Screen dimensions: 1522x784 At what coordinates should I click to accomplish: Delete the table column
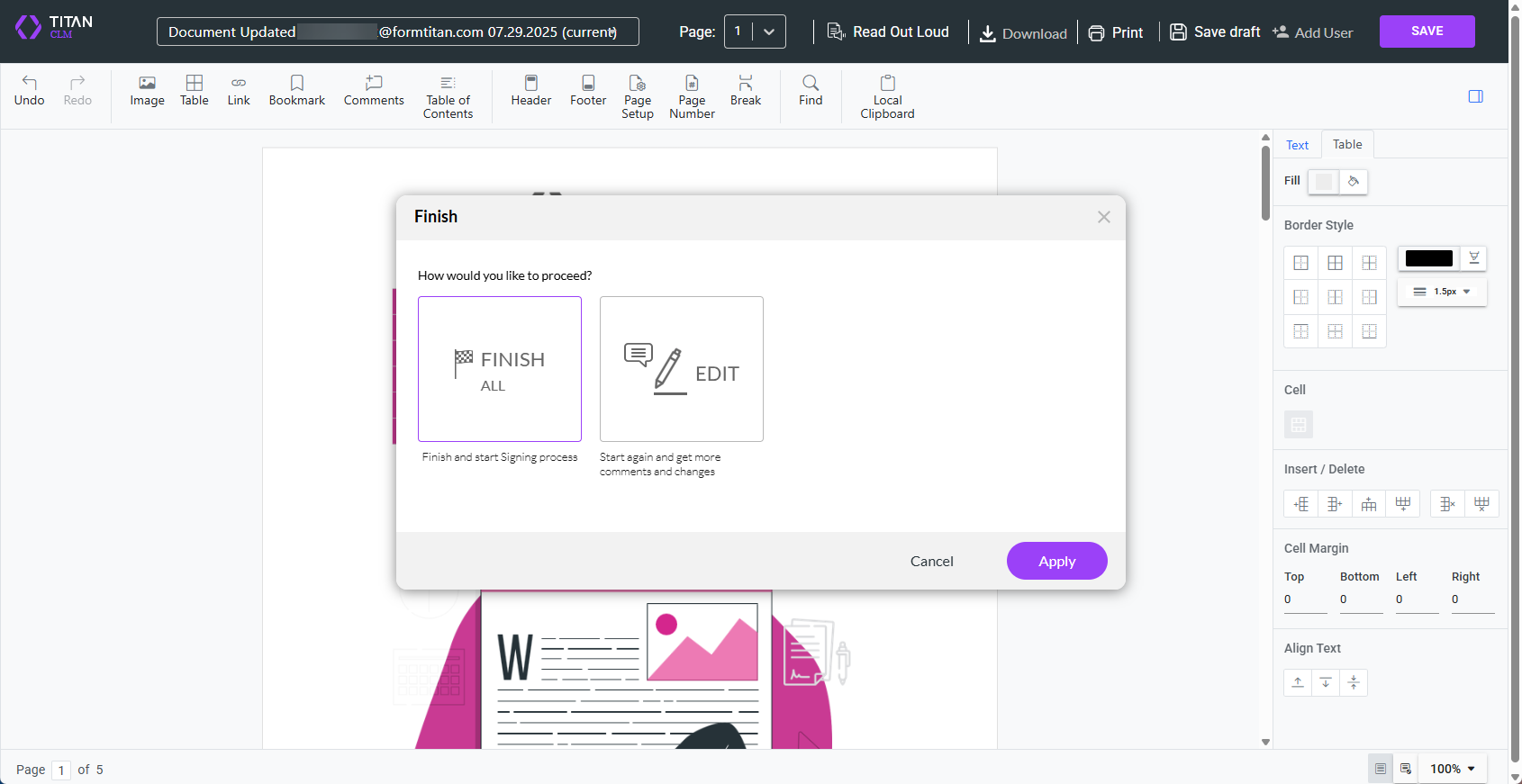[1447, 504]
